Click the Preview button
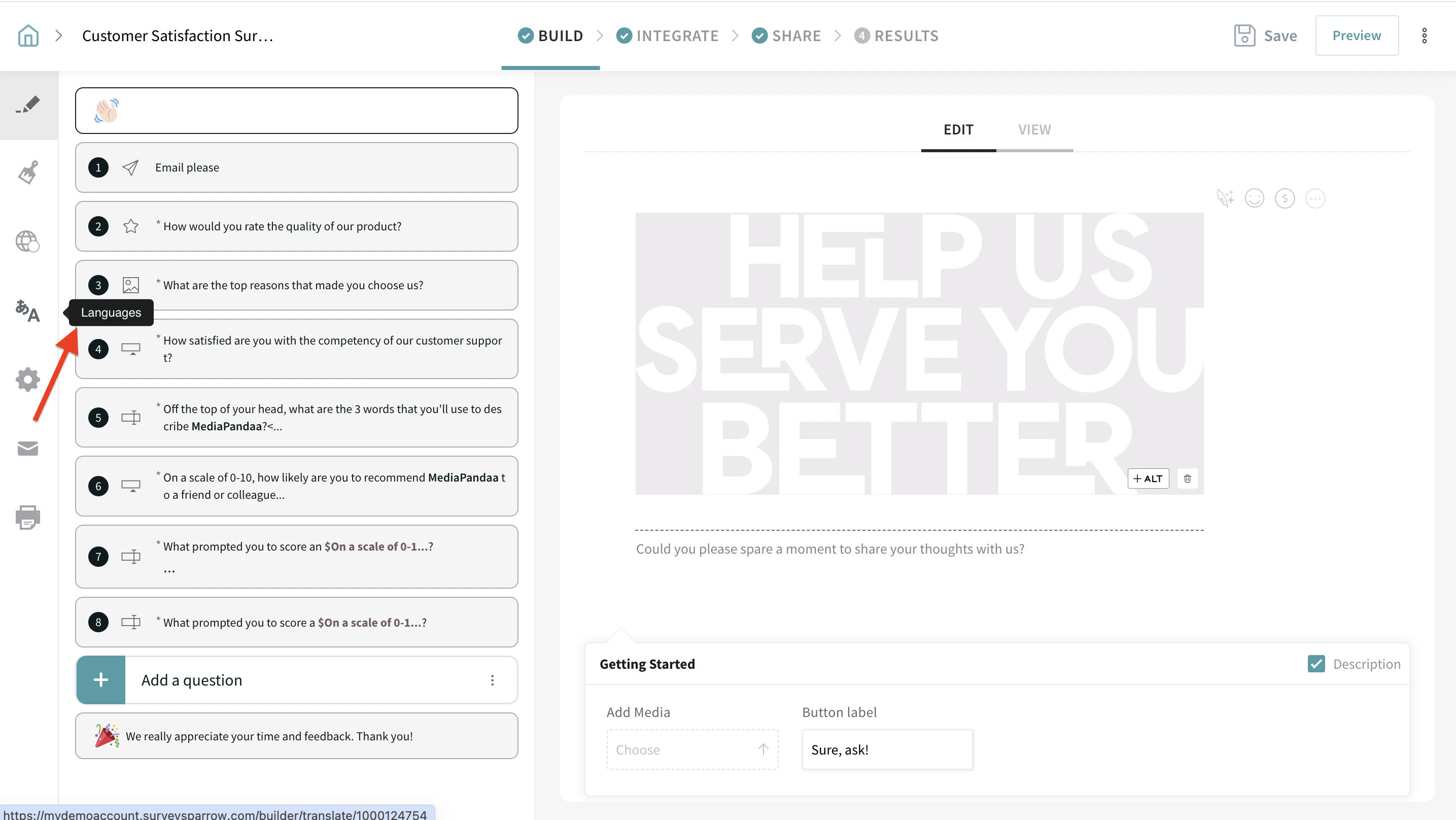This screenshot has width=1456, height=820. click(x=1356, y=36)
